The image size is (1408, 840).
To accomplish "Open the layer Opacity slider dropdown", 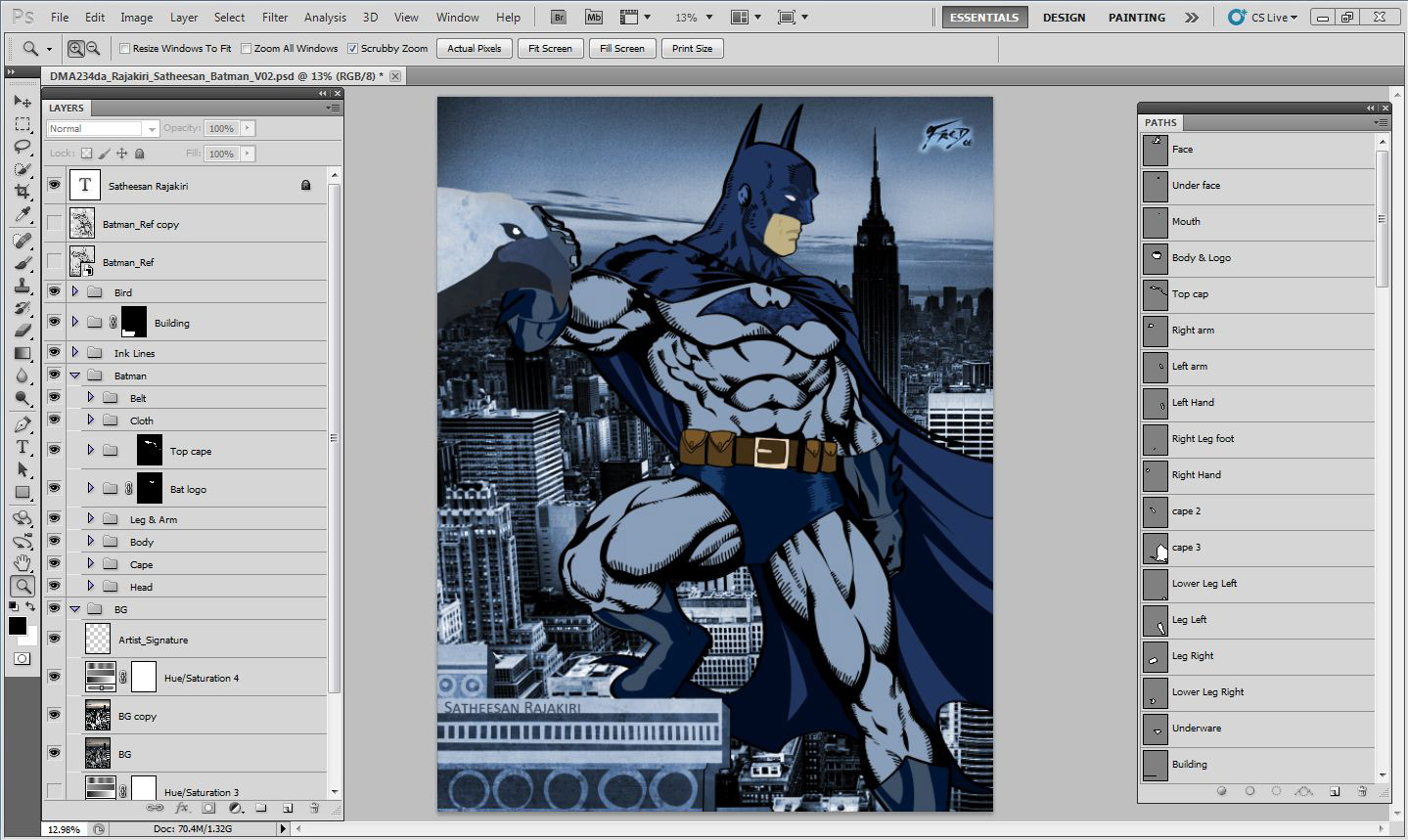I will [x=248, y=128].
